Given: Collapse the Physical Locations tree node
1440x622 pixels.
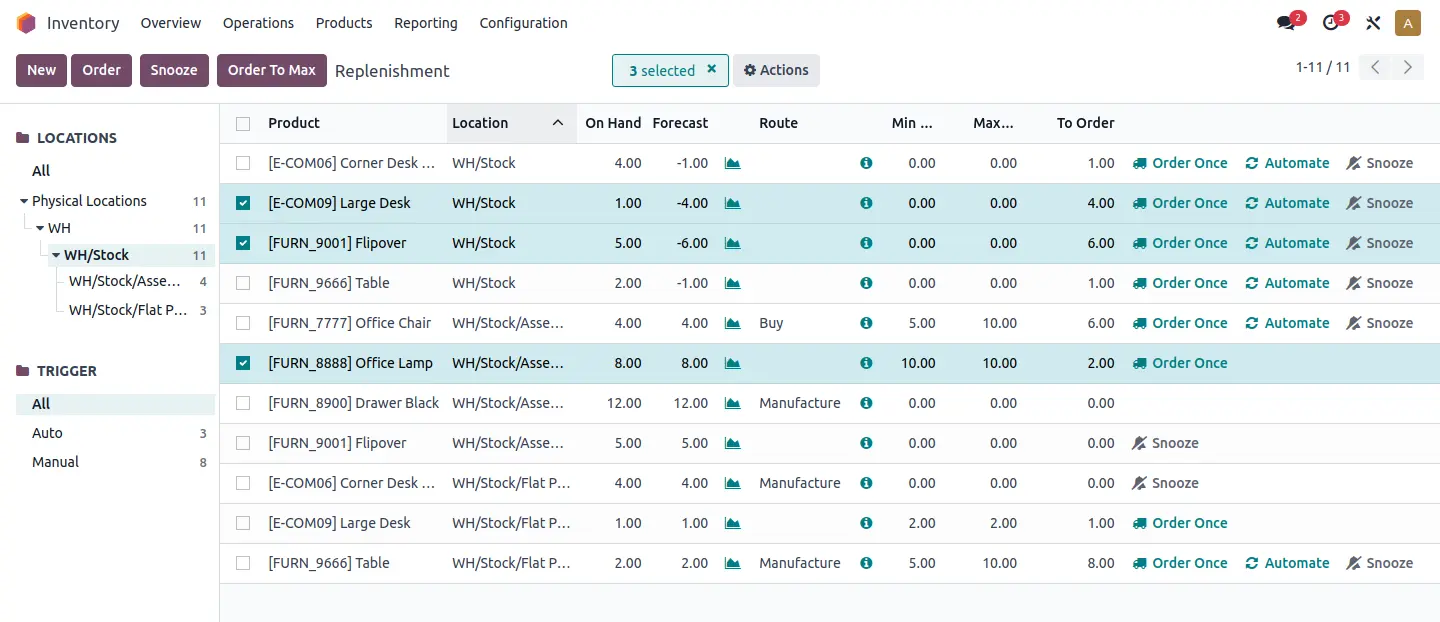Looking at the screenshot, I should coord(24,201).
